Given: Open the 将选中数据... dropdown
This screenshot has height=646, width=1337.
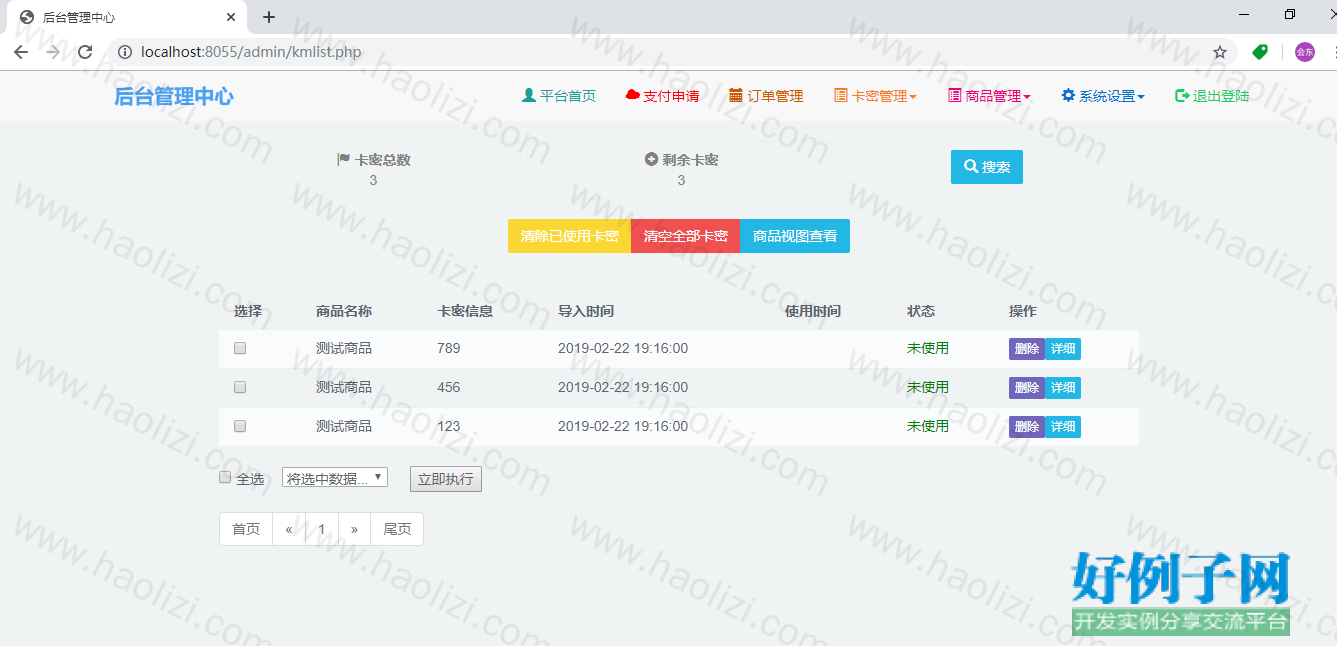Looking at the screenshot, I should (335, 479).
